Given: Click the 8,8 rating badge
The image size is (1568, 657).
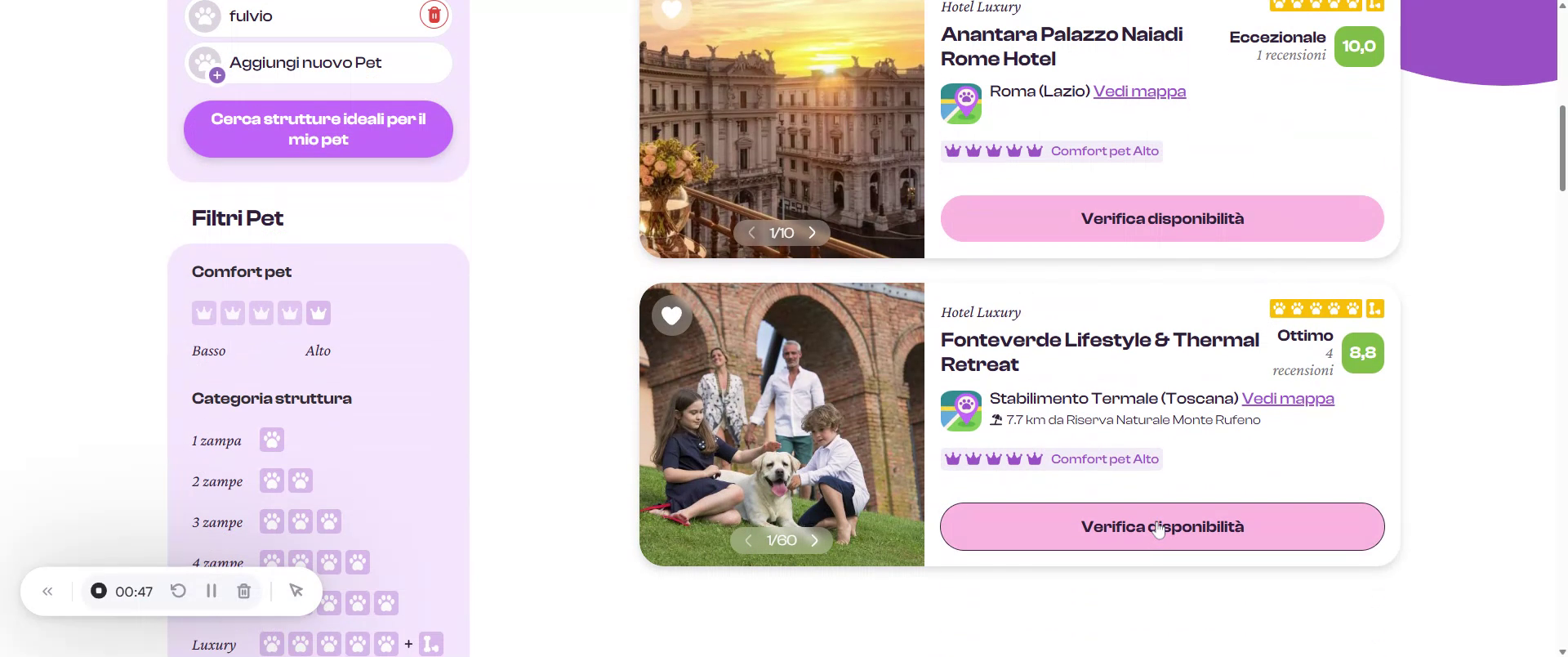Looking at the screenshot, I should 1362,353.
